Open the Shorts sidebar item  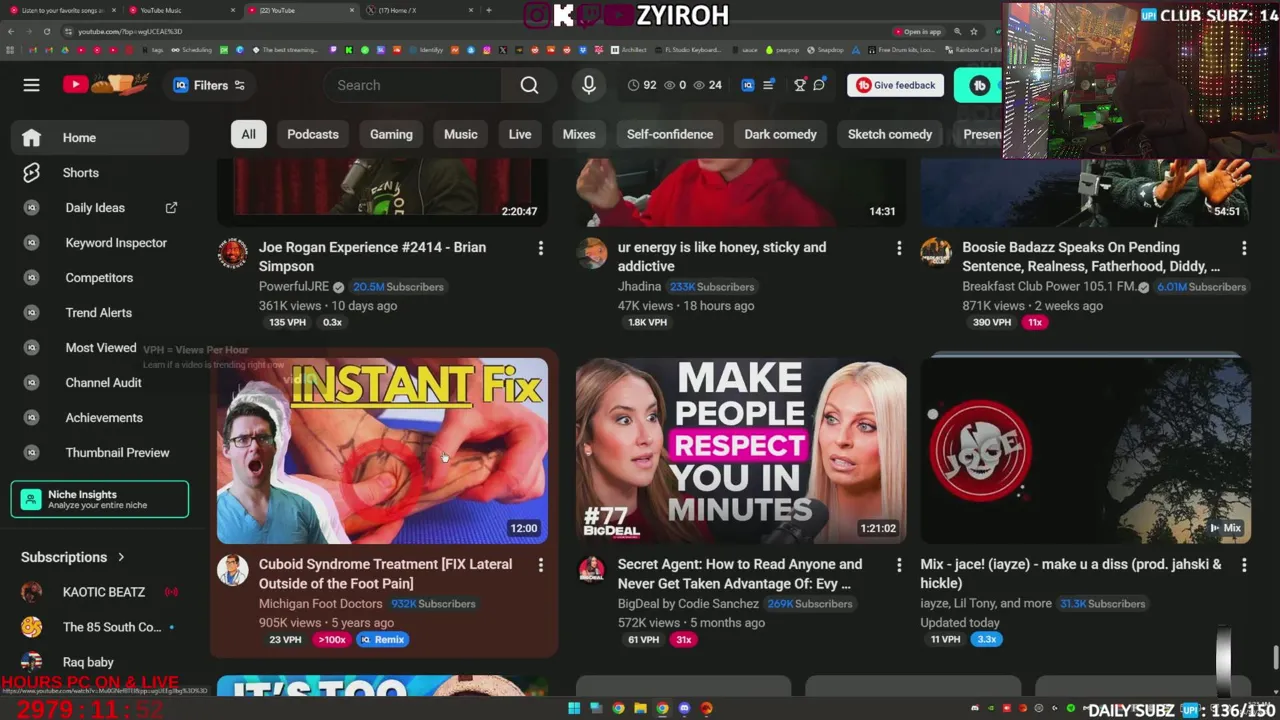coord(99,172)
